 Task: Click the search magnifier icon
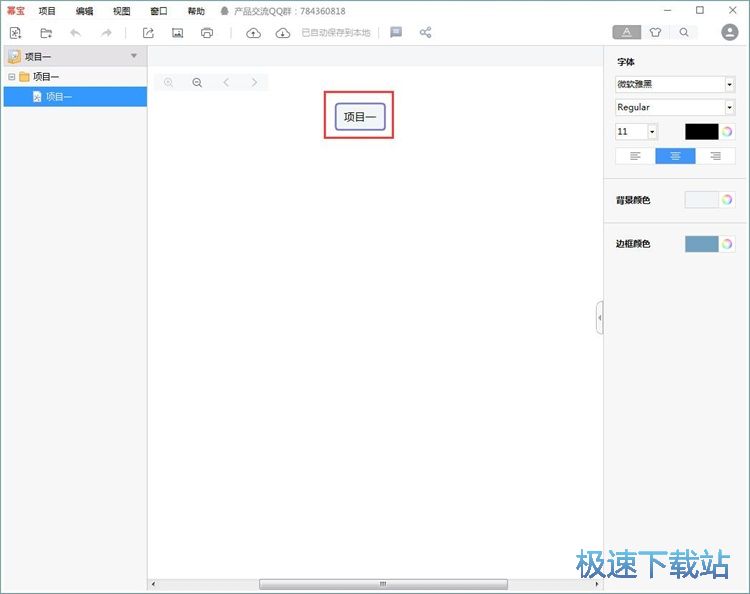[x=684, y=33]
